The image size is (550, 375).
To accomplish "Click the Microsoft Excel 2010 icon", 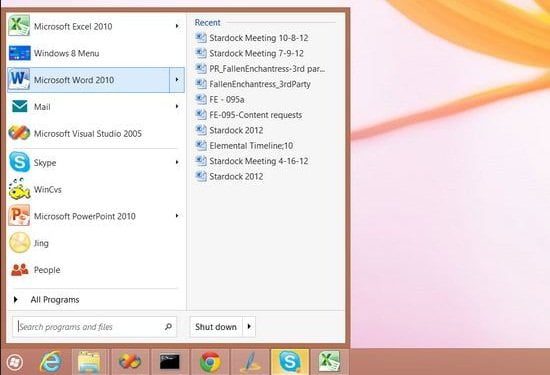I will 19,26.
